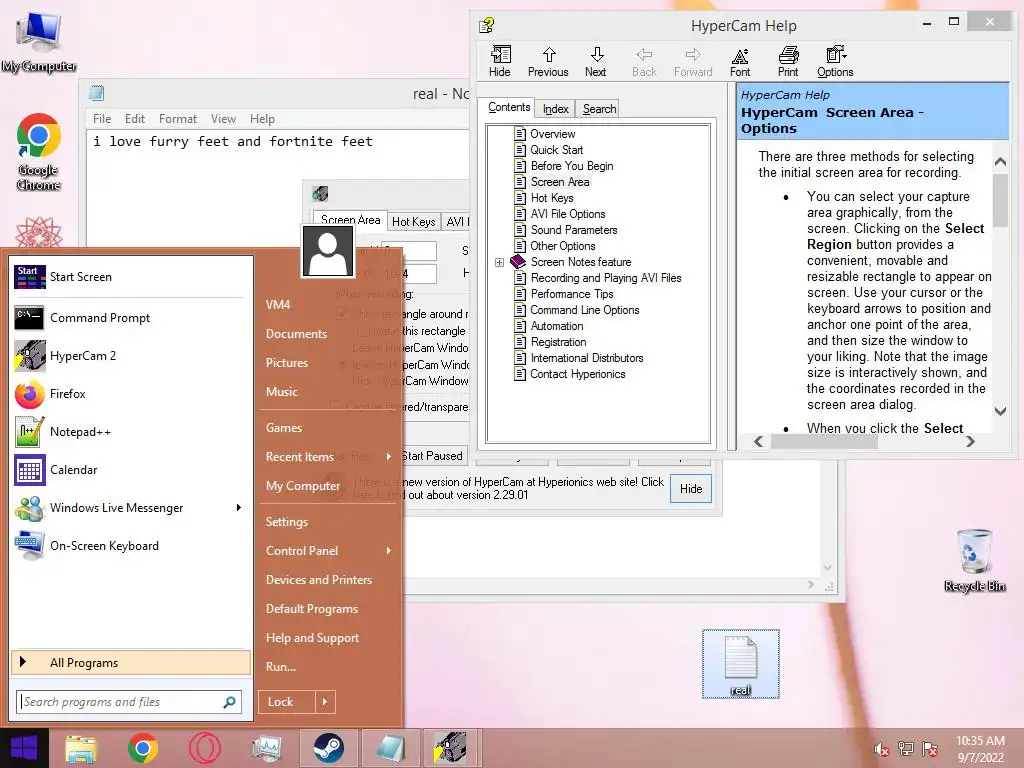Switch to the Notepad taskbar button
The height and width of the screenshot is (768, 1024).
(391, 748)
